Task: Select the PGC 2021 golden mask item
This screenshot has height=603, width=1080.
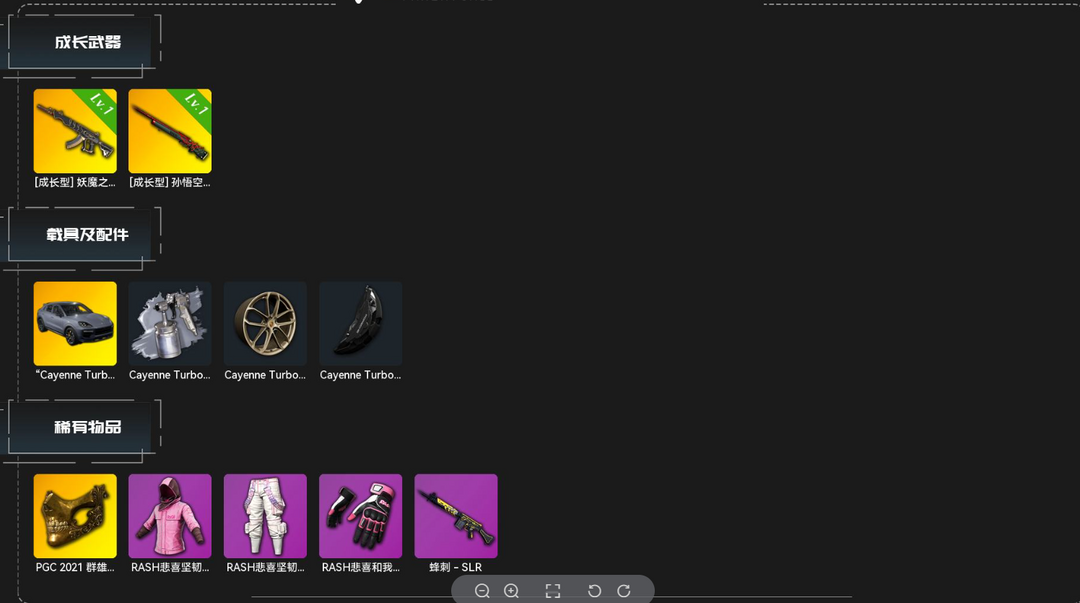Action: pos(75,515)
